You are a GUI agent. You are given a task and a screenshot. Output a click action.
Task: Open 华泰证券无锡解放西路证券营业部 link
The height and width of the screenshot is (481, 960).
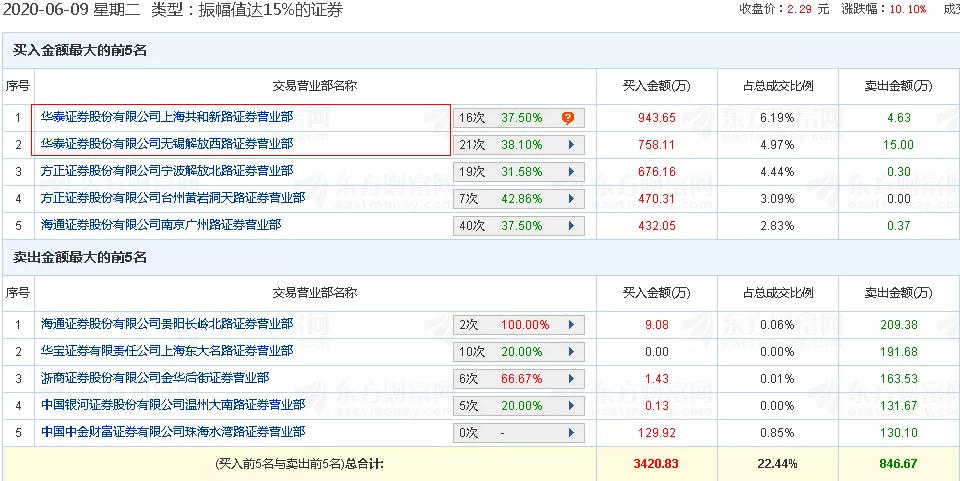pyautogui.click(x=167, y=144)
